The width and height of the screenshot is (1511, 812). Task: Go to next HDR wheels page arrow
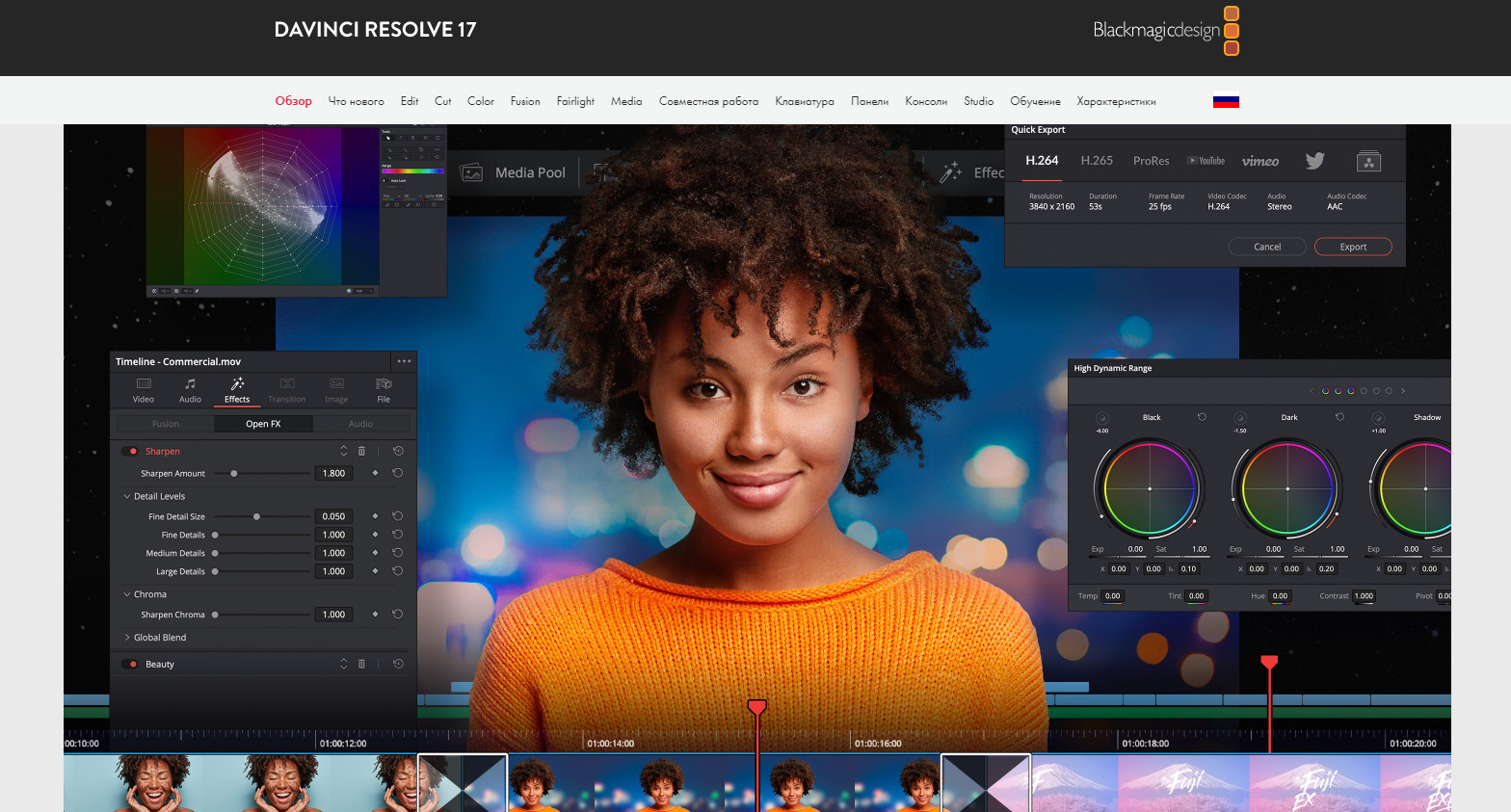click(x=1403, y=391)
